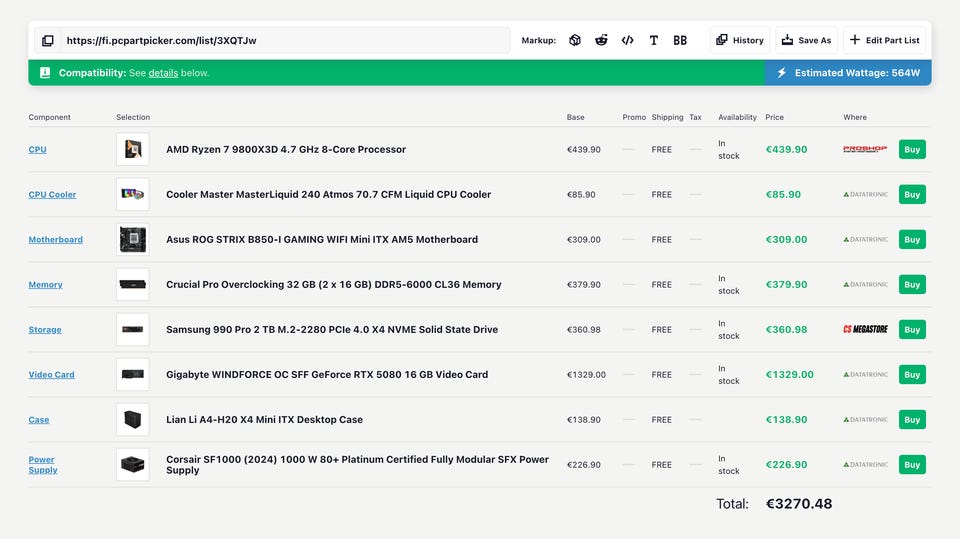960x539 pixels.
Task: Click Datatronic logo in Motherboard row
Action: click(x=865, y=239)
